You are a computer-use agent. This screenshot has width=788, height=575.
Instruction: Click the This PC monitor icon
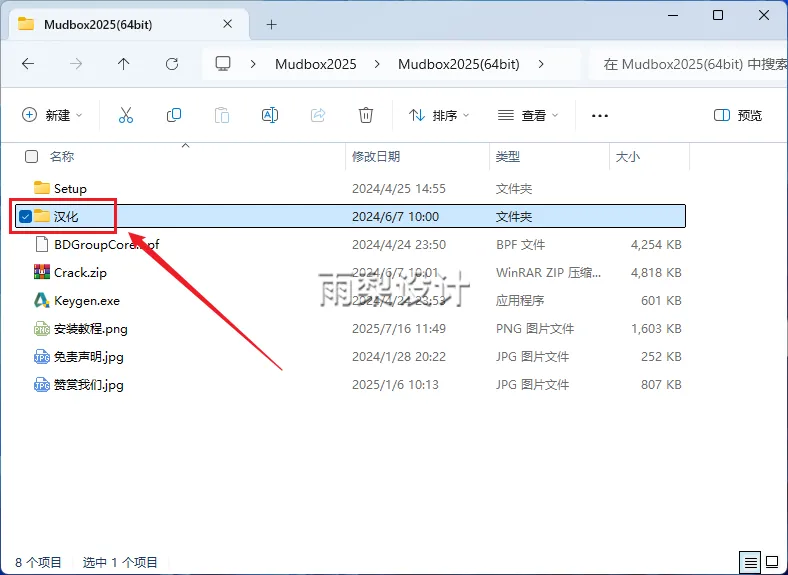[223, 63]
